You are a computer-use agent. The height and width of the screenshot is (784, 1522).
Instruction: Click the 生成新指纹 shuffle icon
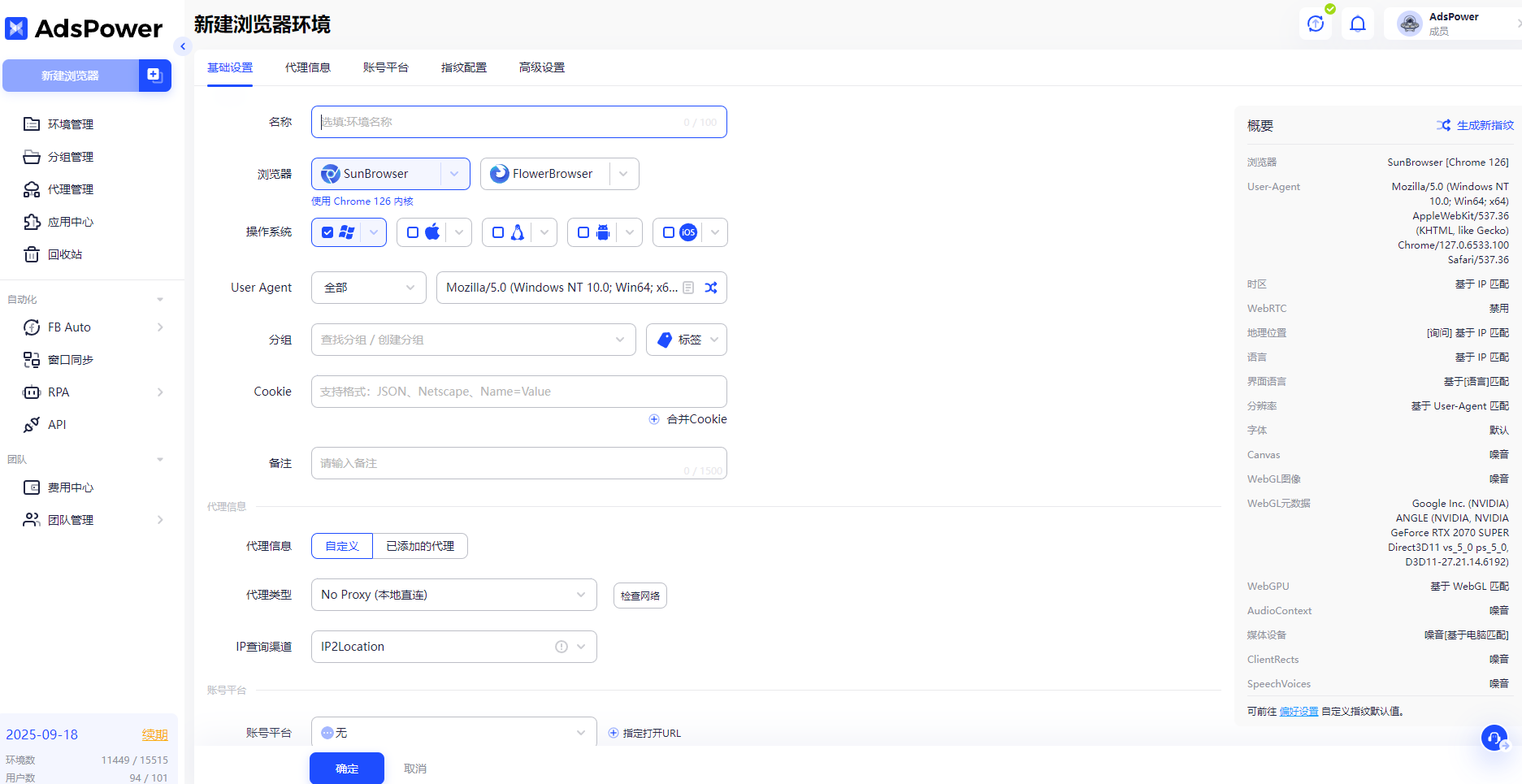tap(1443, 125)
